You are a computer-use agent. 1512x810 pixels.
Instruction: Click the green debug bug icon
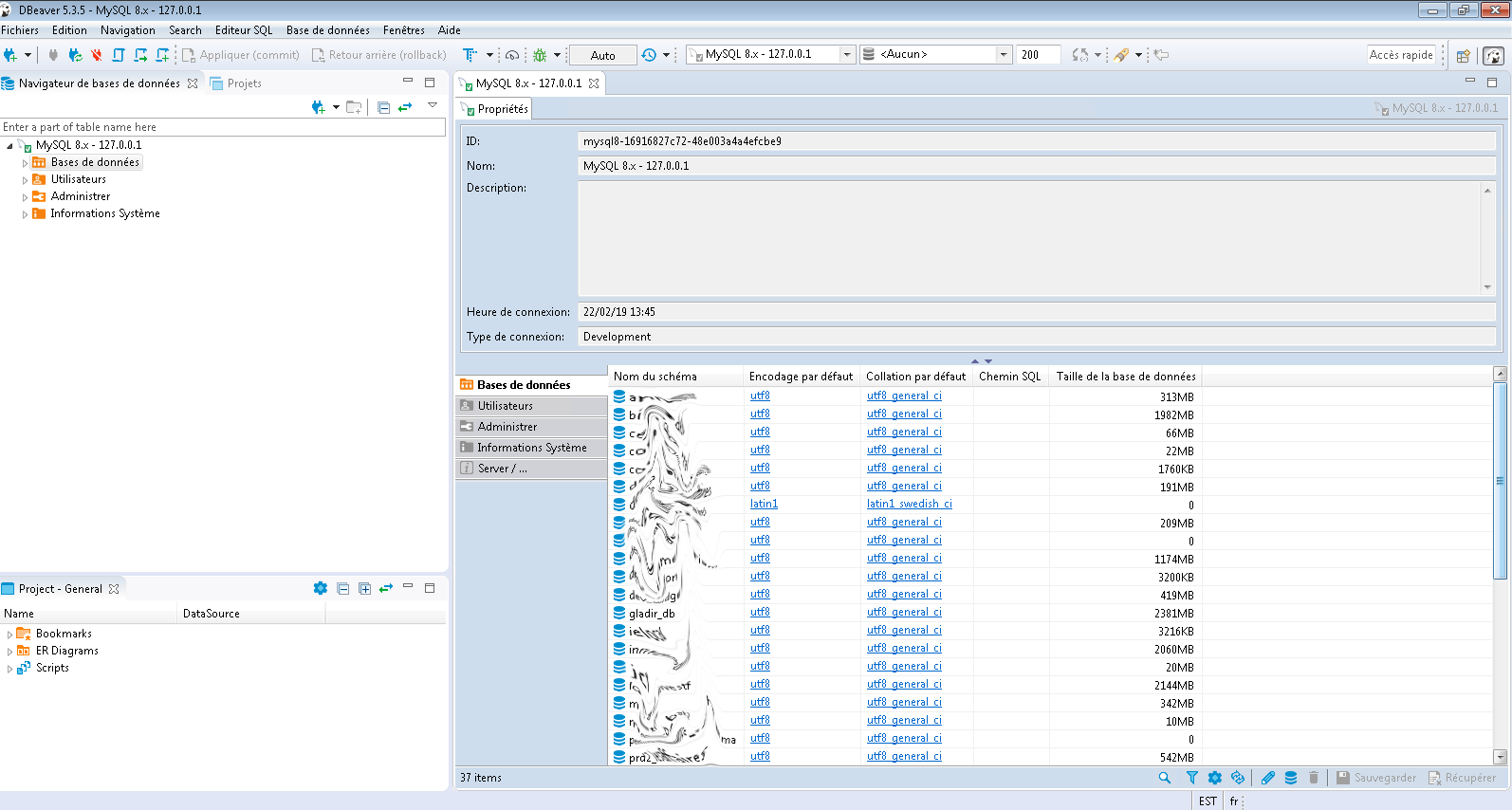click(540, 55)
